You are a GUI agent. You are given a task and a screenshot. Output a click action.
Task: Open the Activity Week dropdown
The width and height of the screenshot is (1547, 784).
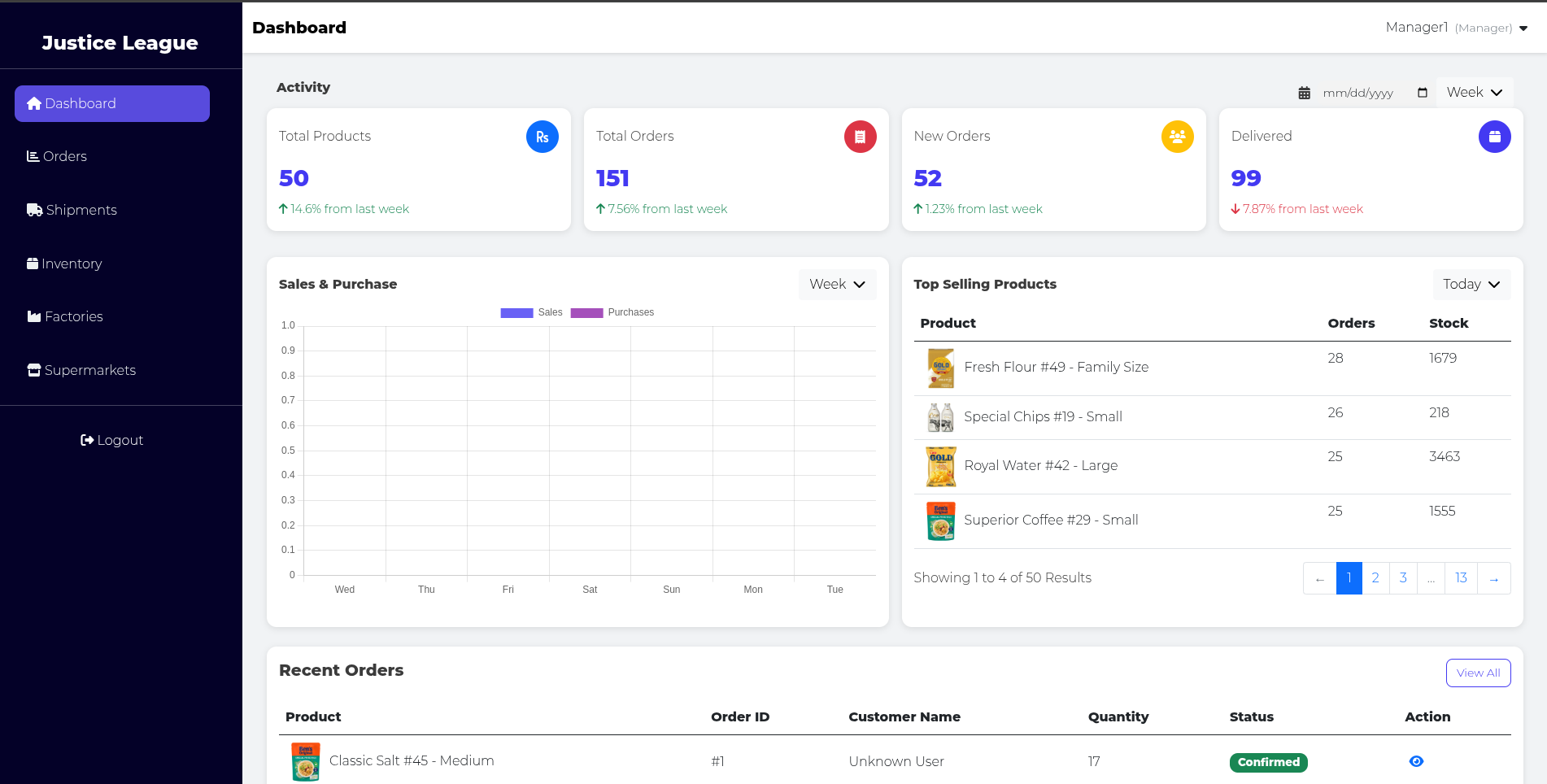pos(1475,93)
